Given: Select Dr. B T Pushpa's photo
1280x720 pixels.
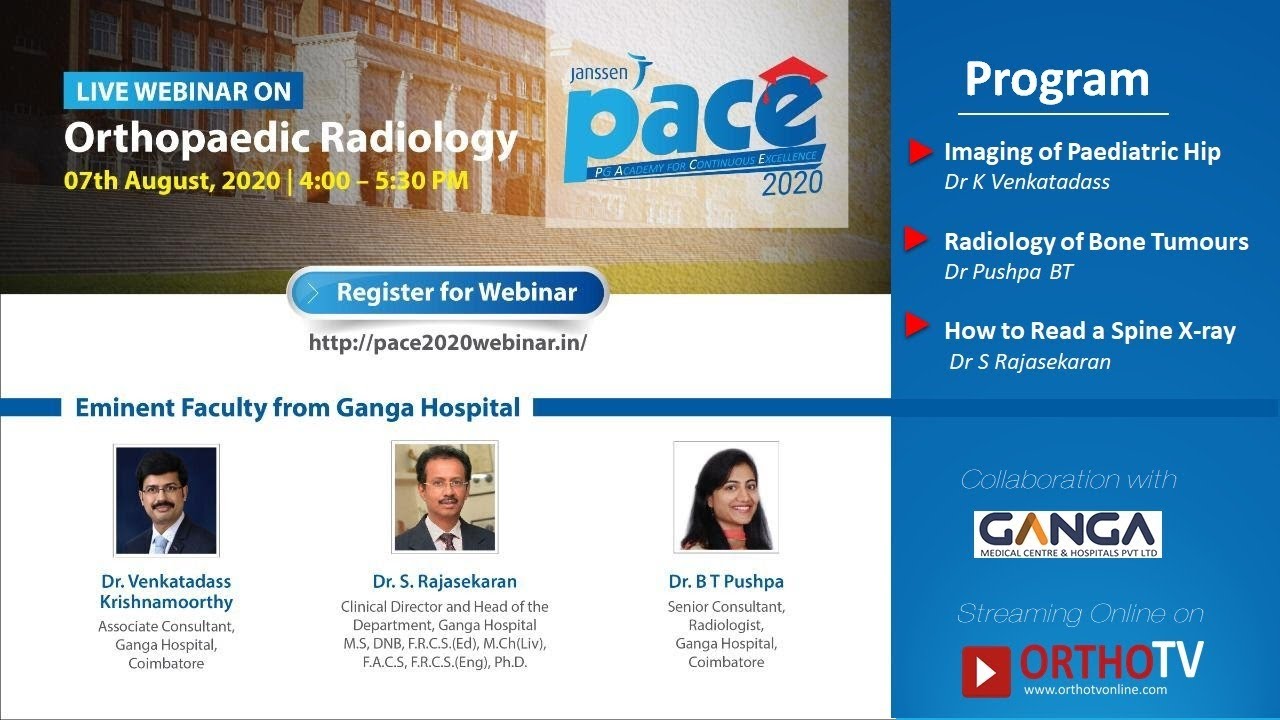Looking at the screenshot, I should tap(726, 497).
